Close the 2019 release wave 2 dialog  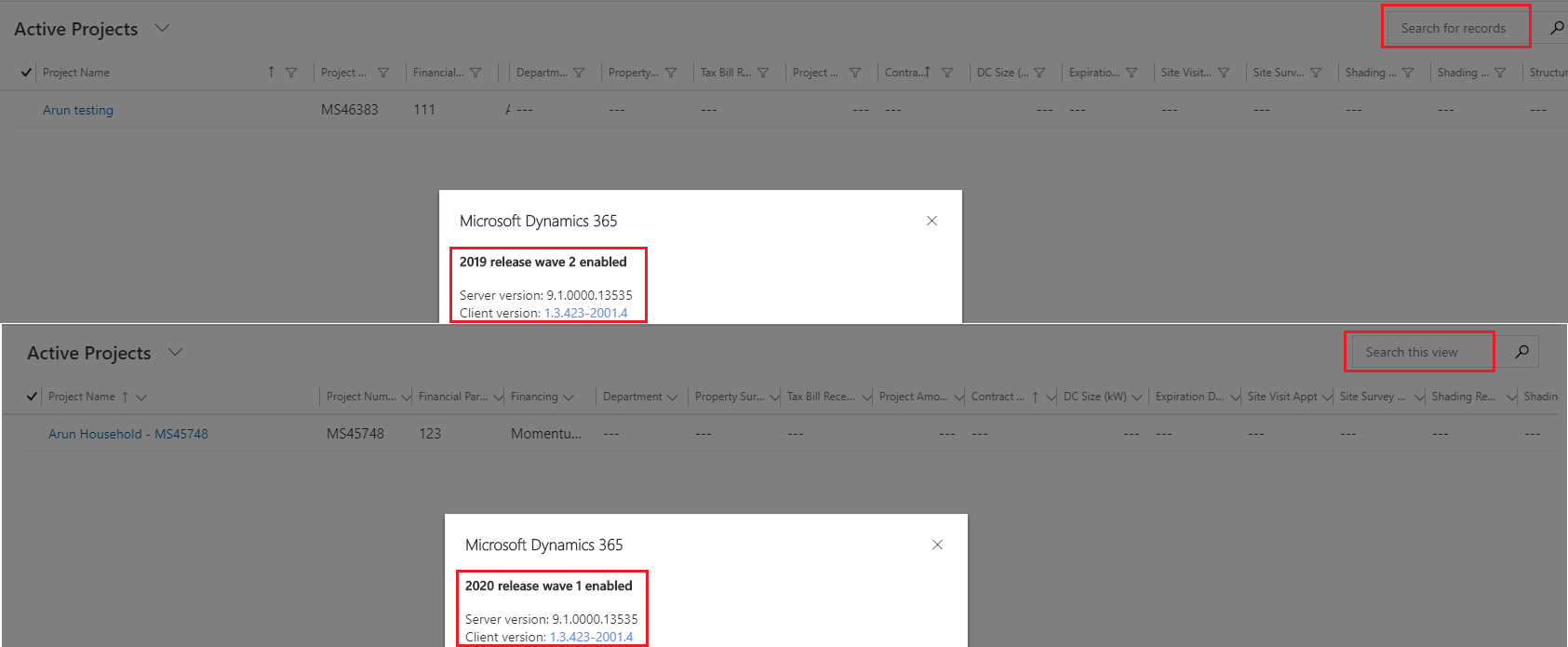[x=931, y=221]
